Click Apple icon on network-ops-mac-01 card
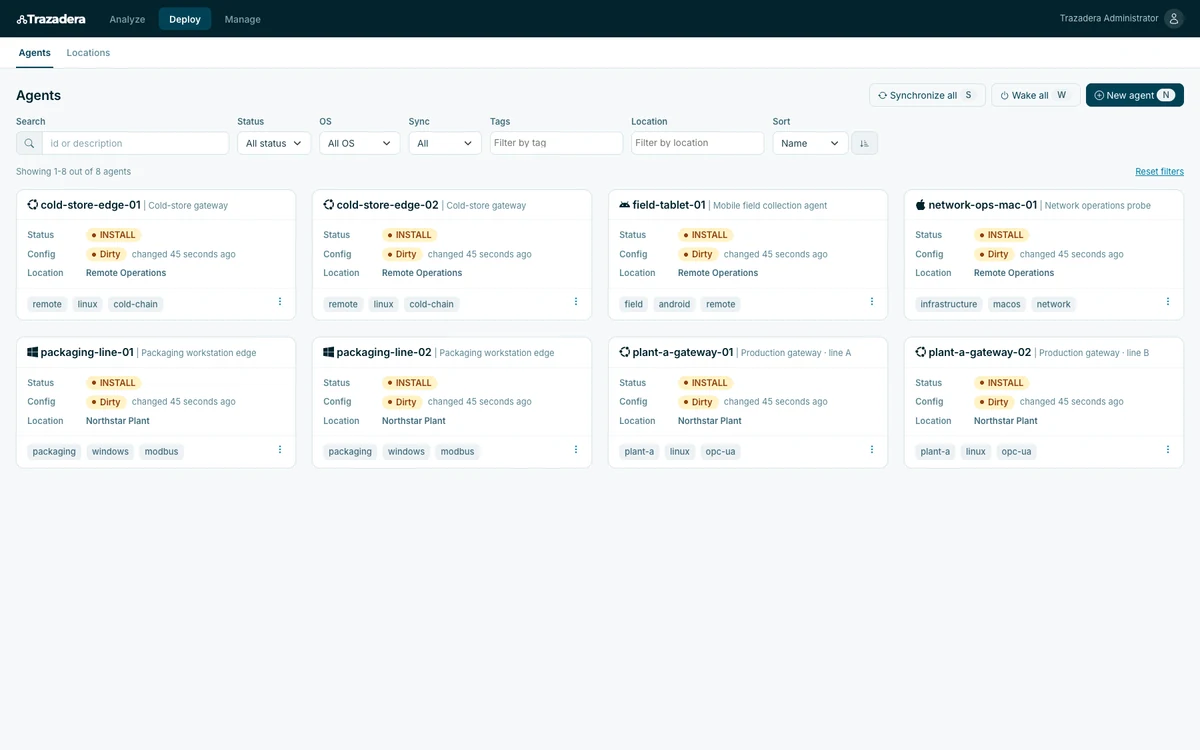This screenshot has height=750, width=1200. coord(921,205)
